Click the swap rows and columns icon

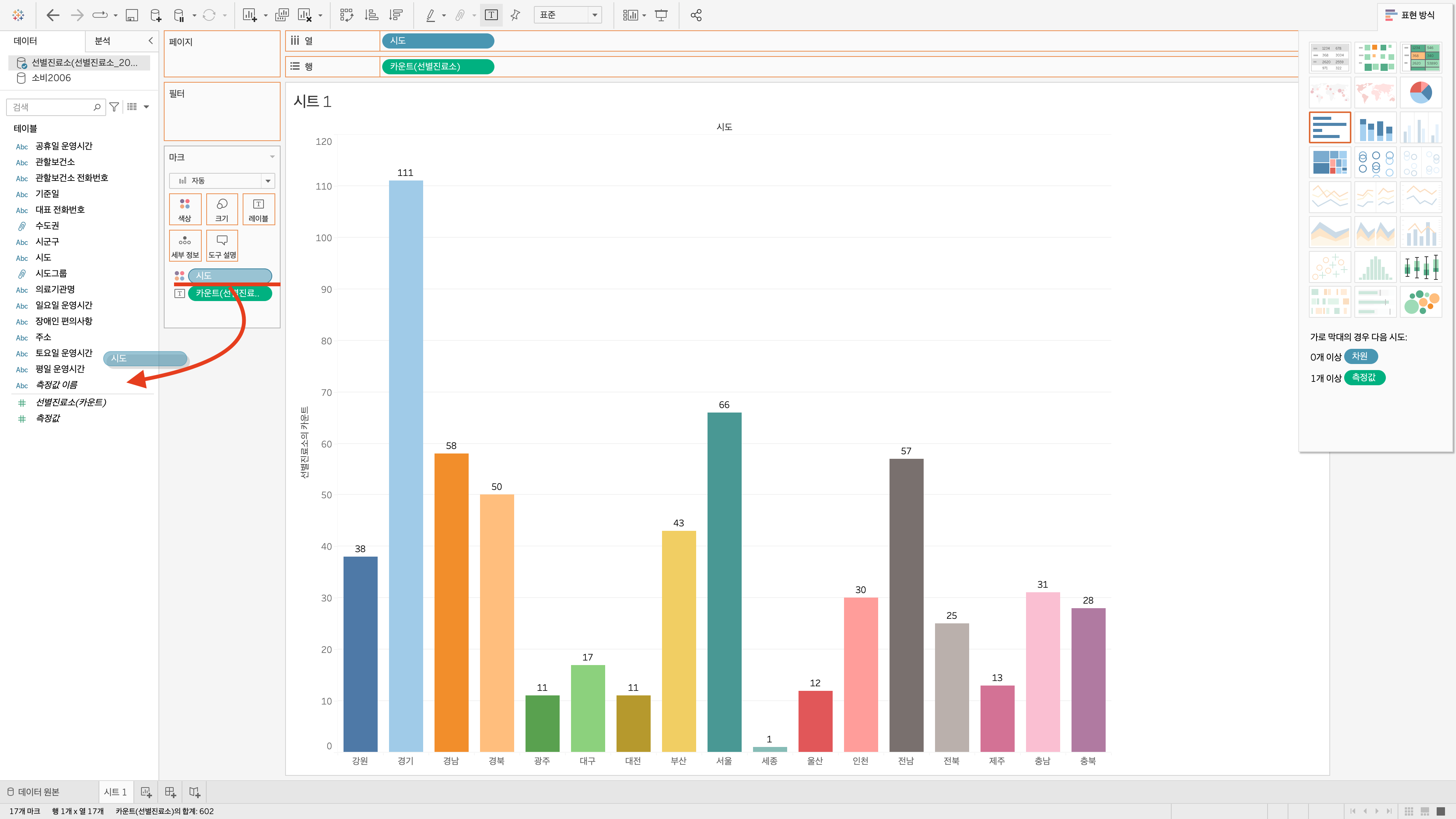coord(347,15)
